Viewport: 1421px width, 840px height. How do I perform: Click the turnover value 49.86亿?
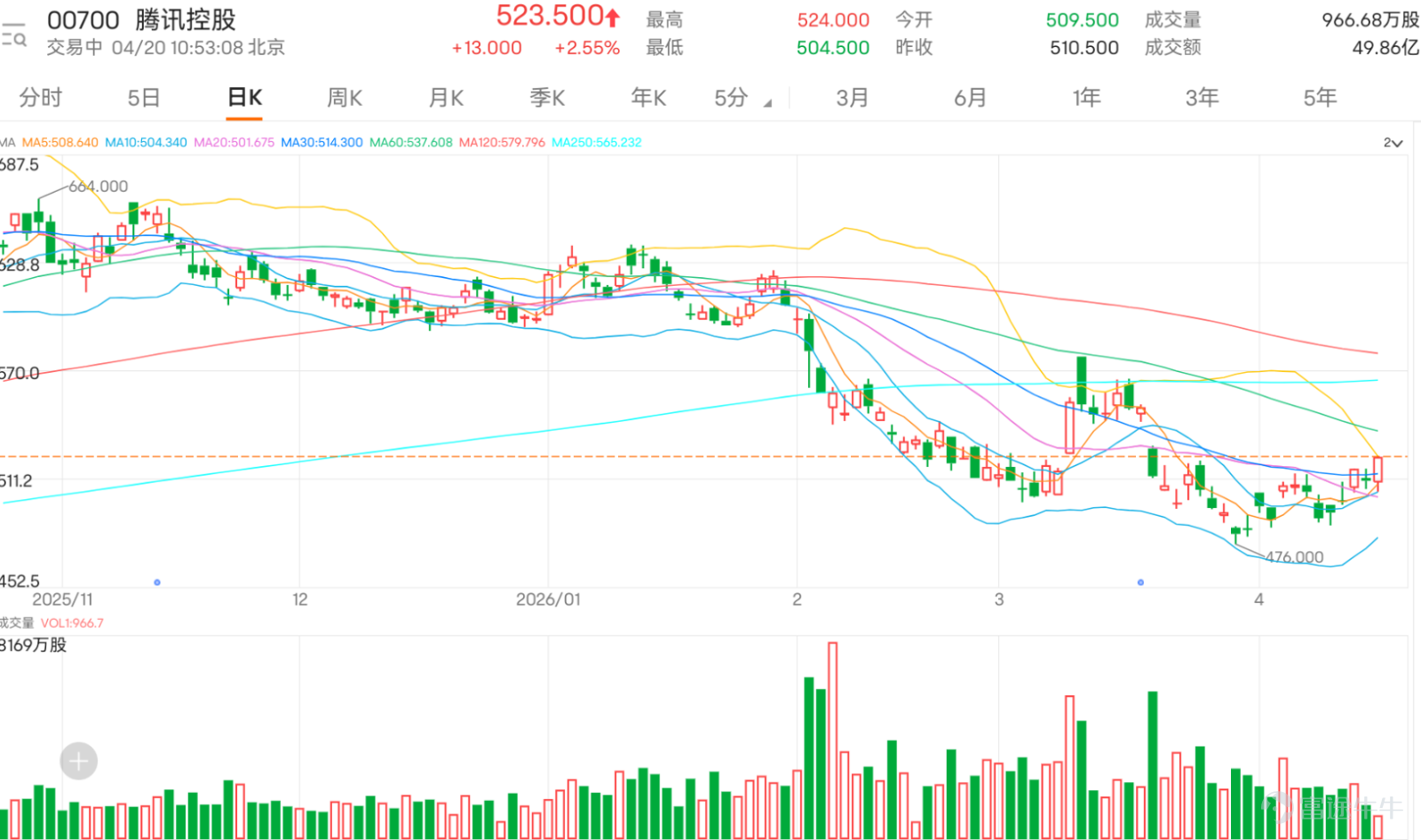click(1385, 48)
